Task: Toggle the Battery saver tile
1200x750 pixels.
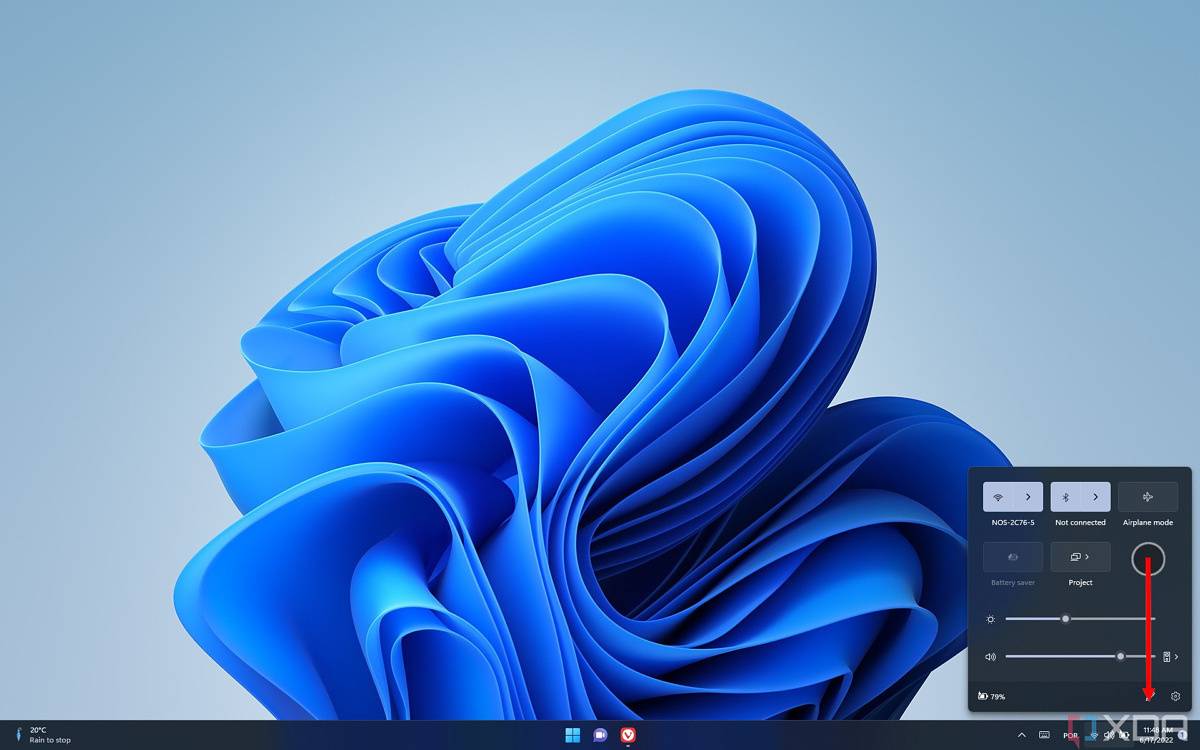Action: [1013, 557]
